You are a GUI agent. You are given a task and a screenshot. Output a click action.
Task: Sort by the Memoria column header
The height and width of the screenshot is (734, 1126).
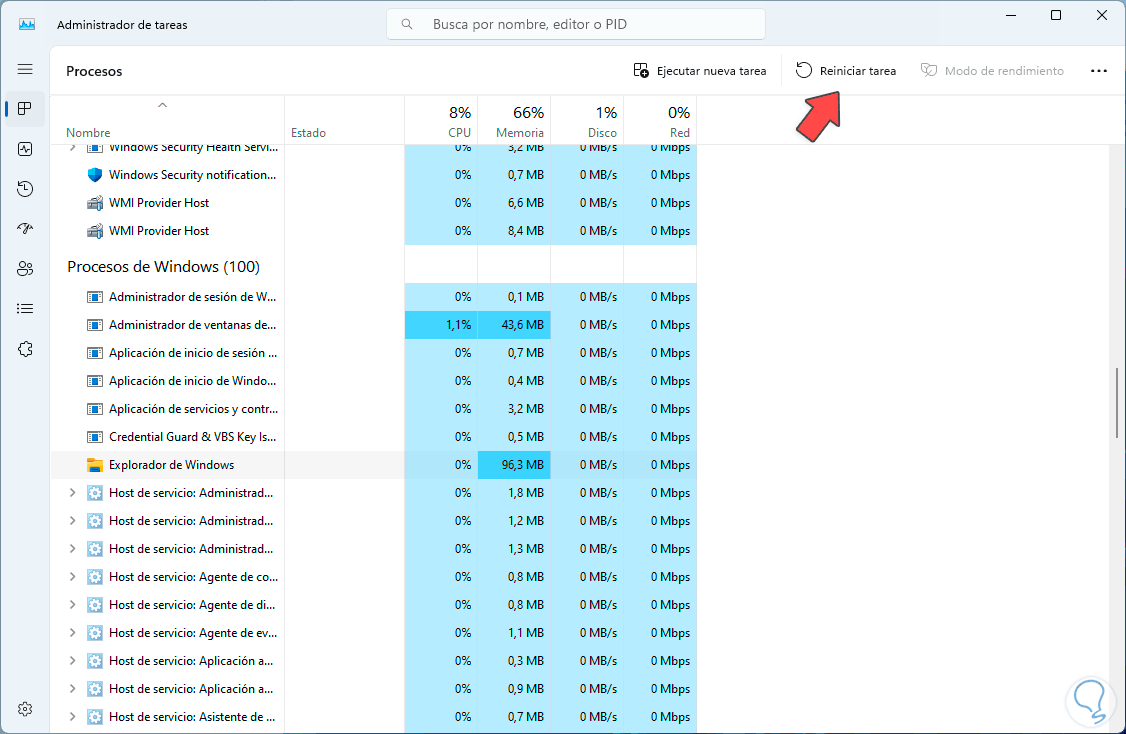pyautogui.click(x=514, y=121)
